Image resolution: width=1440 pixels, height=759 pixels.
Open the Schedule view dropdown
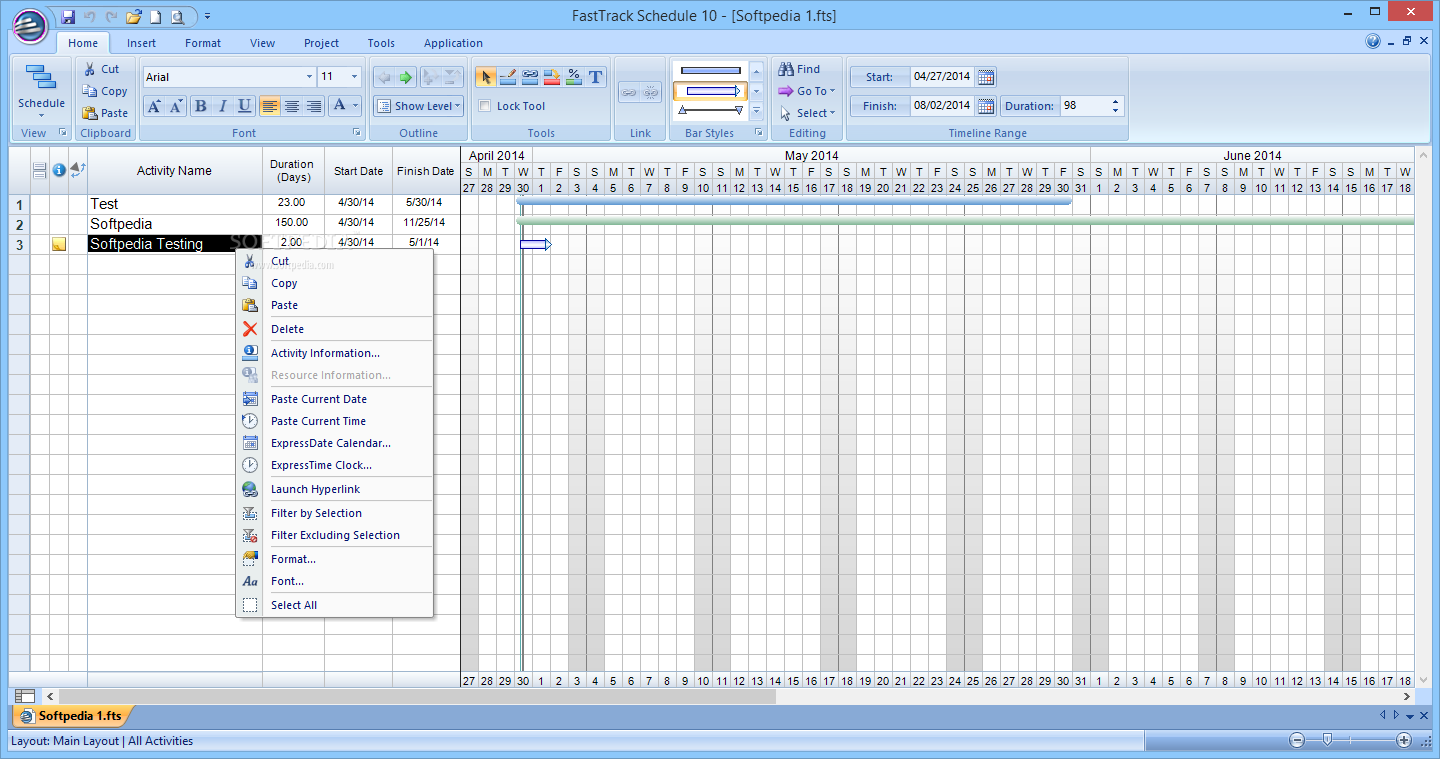pyautogui.click(x=41, y=92)
